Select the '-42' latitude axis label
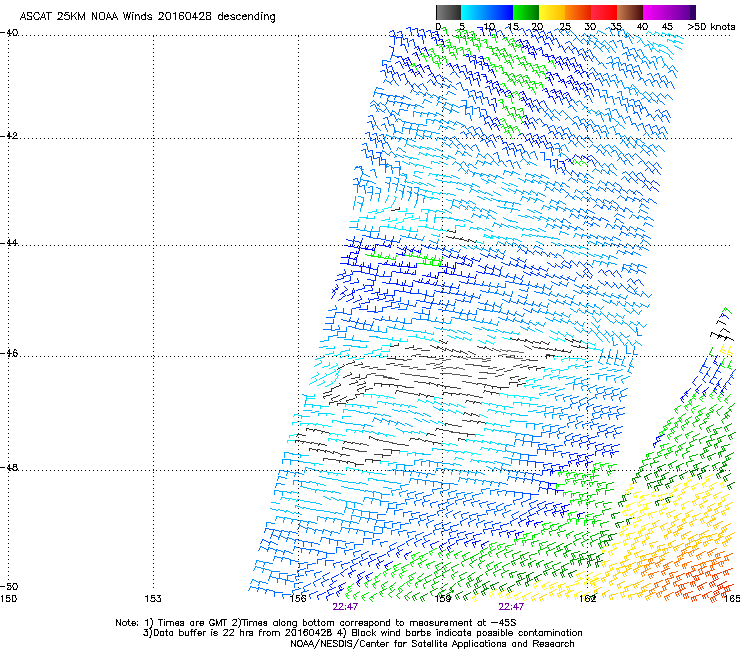 9,135
